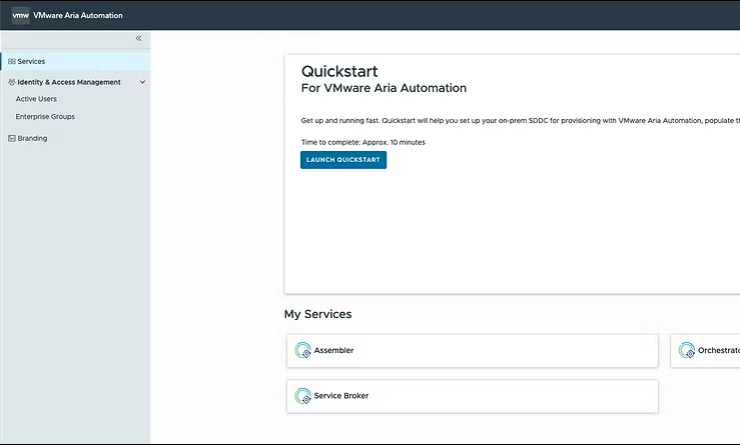Click the Branding image icon in the sidebar
Viewport: 740px width, 445px height.
[12, 138]
